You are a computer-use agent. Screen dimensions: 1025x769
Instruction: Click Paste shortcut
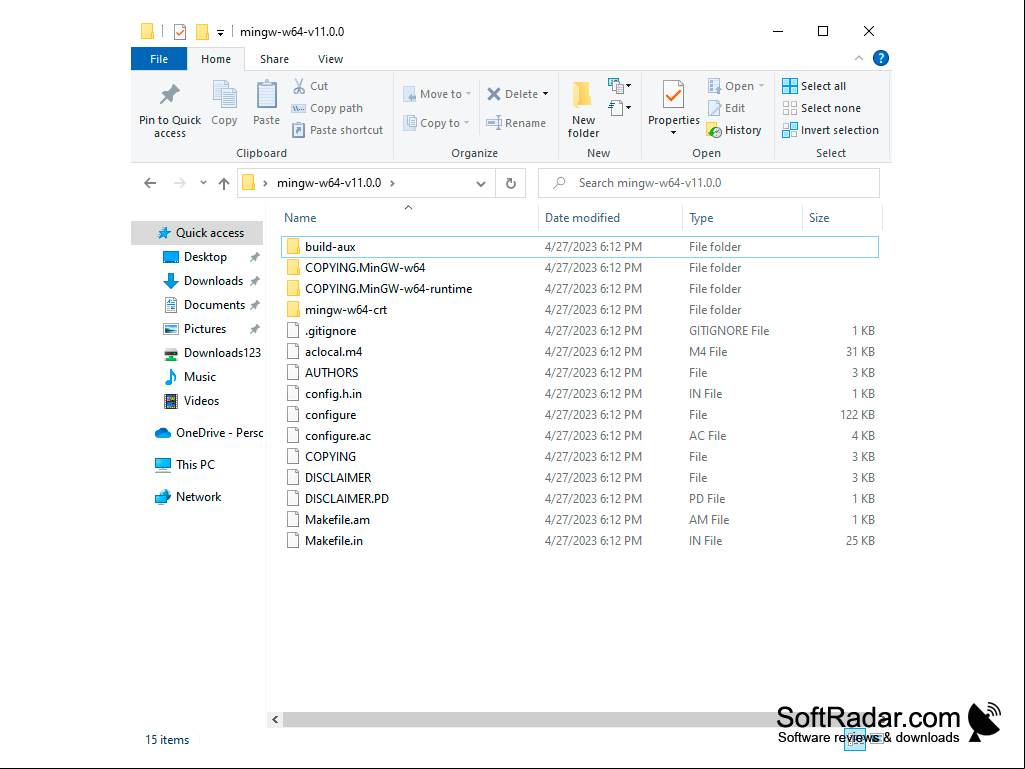coord(338,130)
